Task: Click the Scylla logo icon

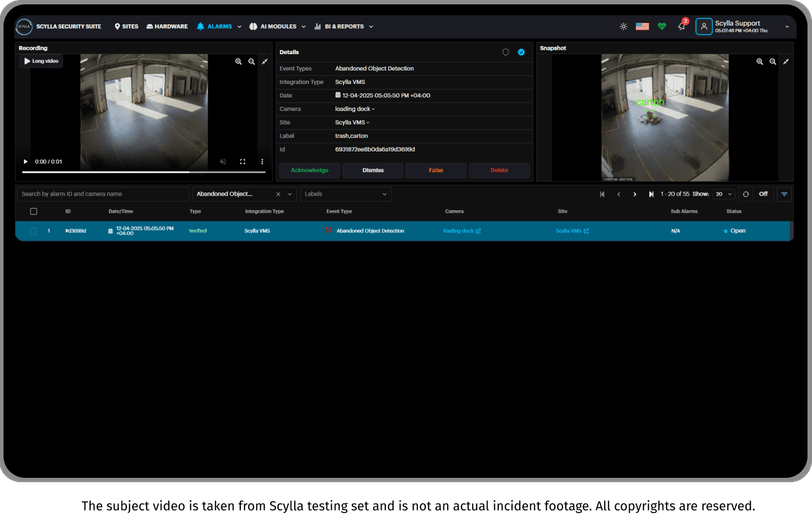Action: point(24,26)
